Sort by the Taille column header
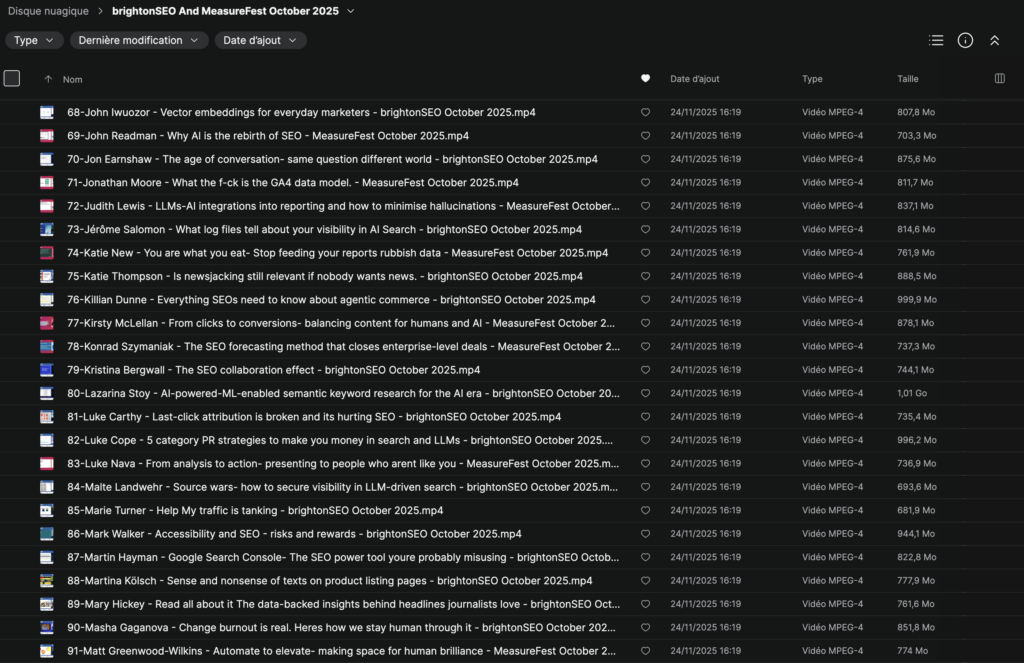 click(x=907, y=79)
